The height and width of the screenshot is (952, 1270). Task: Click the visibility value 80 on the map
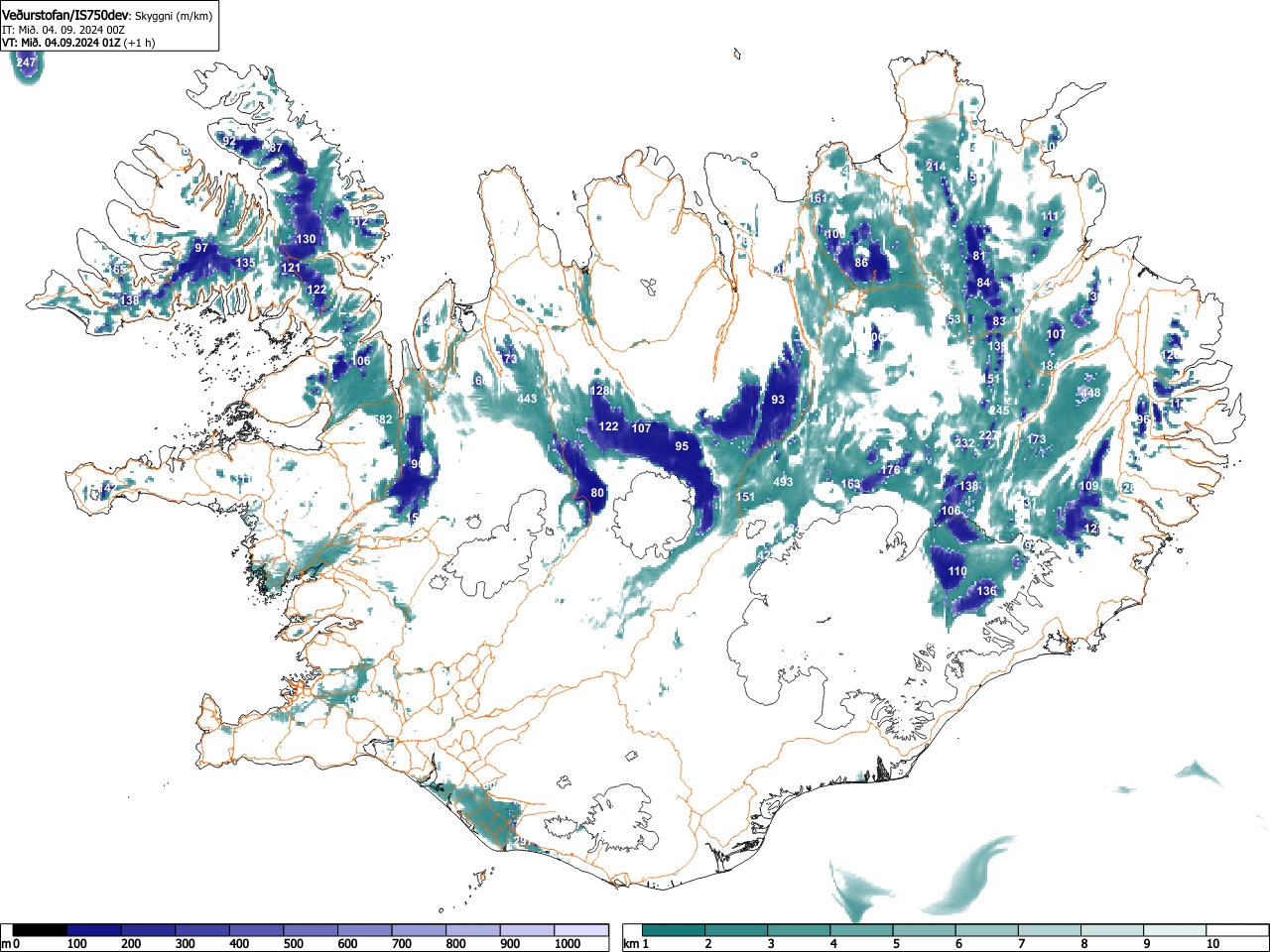pyautogui.click(x=597, y=493)
